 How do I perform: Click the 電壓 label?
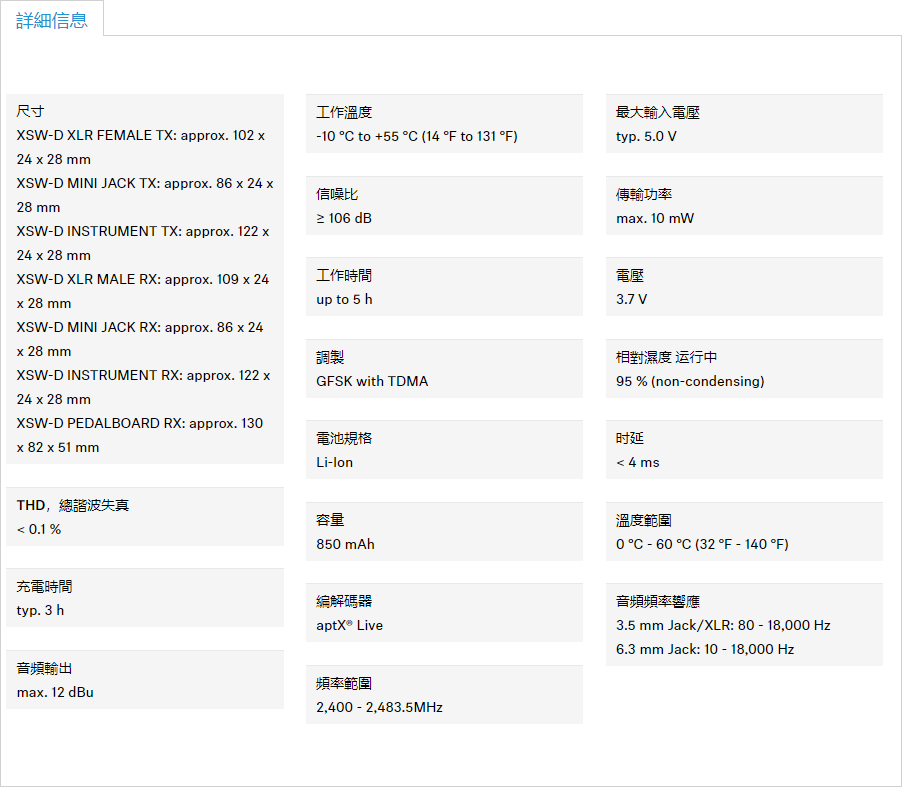630,276
